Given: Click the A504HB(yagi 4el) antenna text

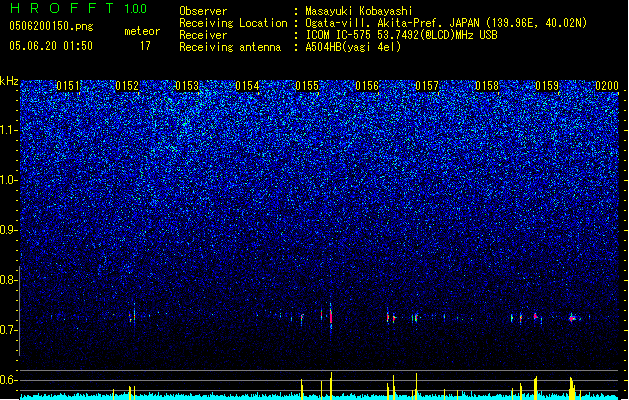Looking at the screenshot, I should point(353,47).
